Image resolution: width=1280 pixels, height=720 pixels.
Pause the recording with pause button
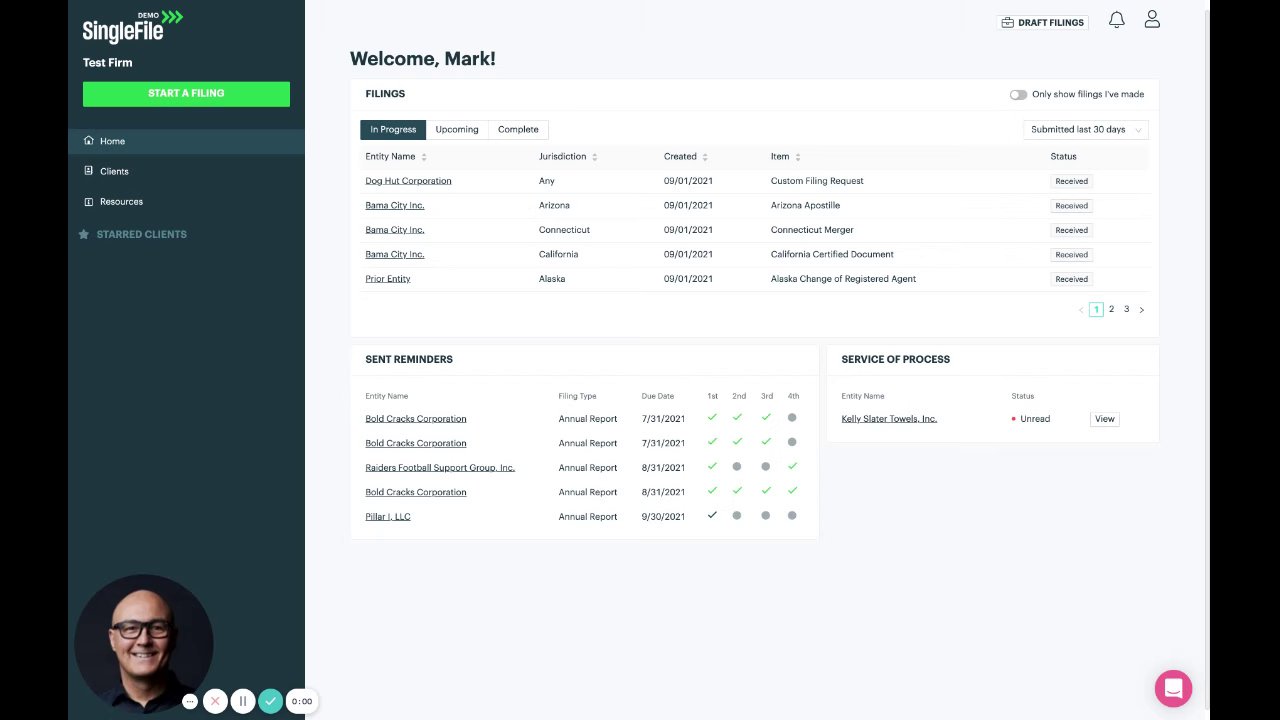[243, 701]
